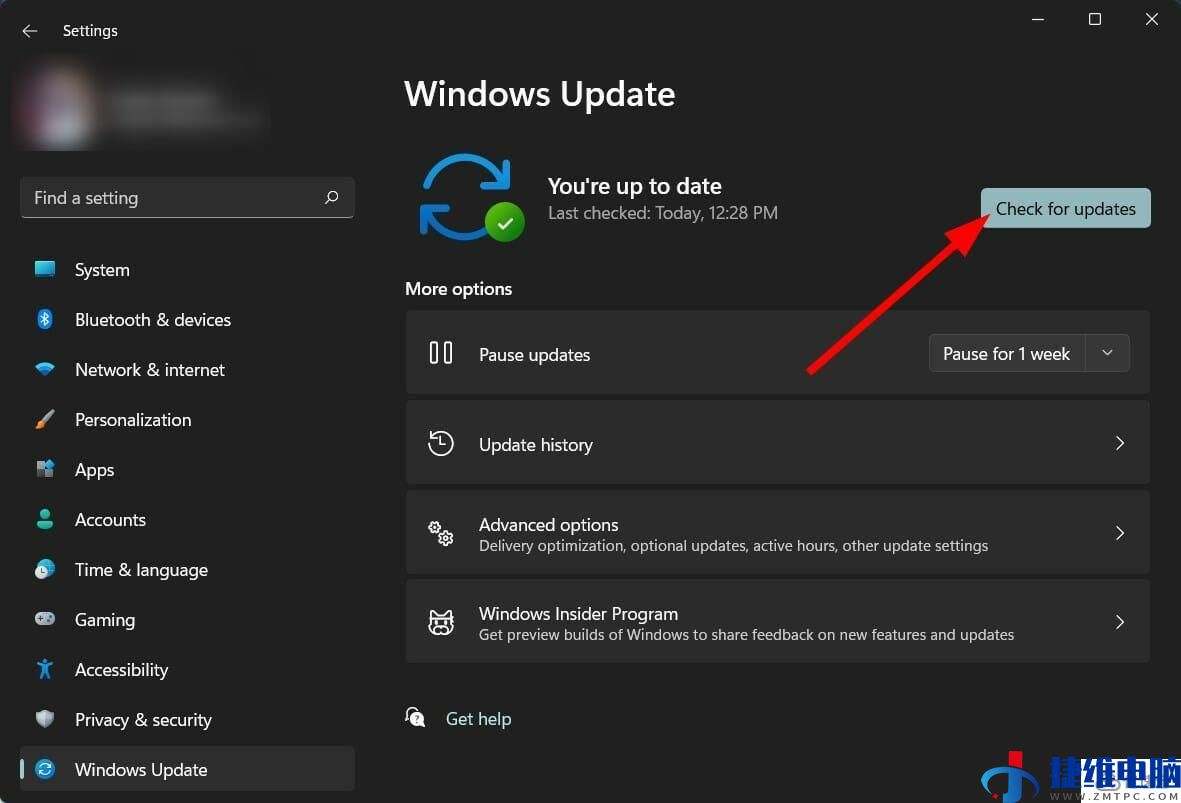
Task: Click the chevron on Advanced options row
Action: point(1119,533)
